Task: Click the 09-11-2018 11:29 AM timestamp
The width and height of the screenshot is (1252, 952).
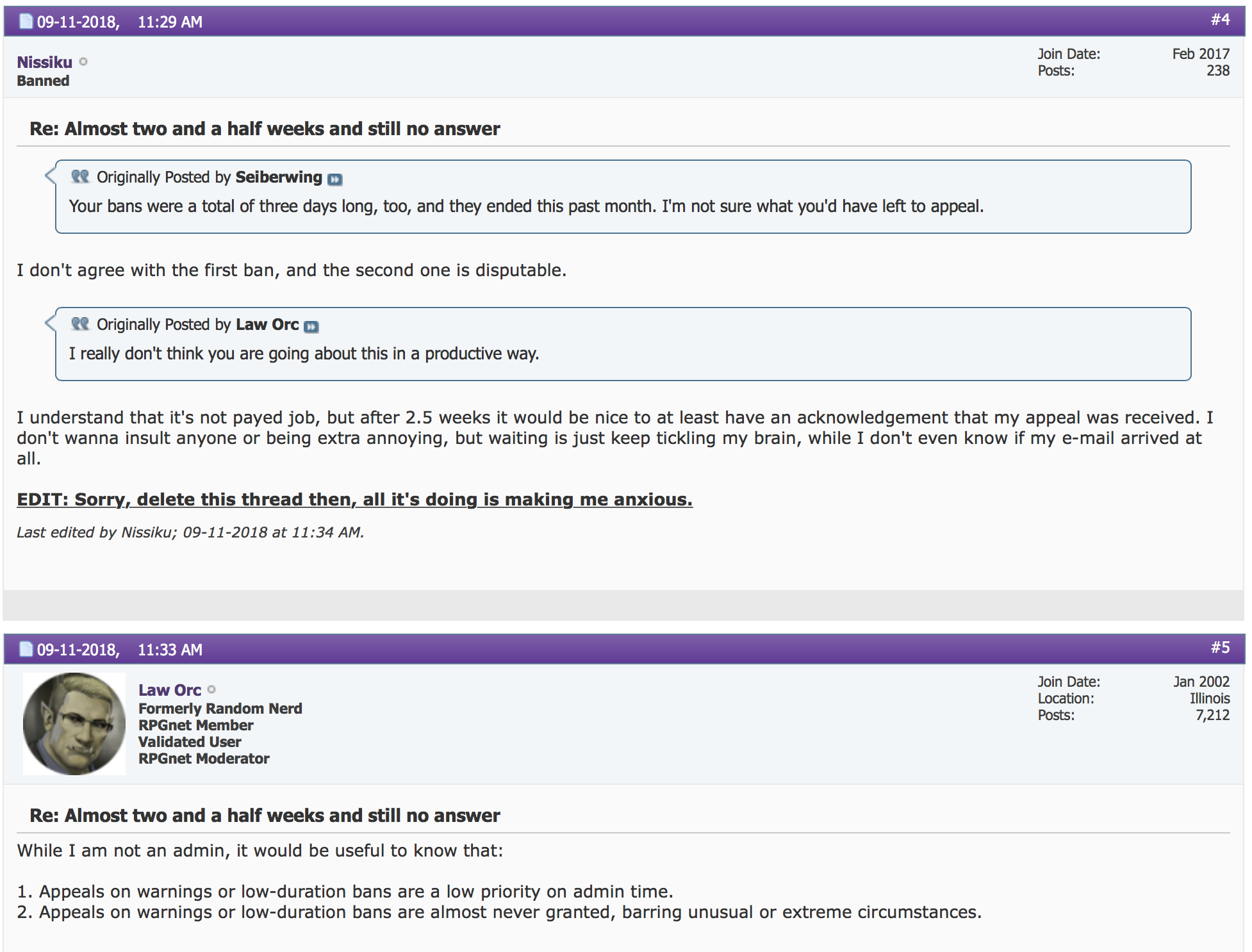Action: tap(119, 22)
